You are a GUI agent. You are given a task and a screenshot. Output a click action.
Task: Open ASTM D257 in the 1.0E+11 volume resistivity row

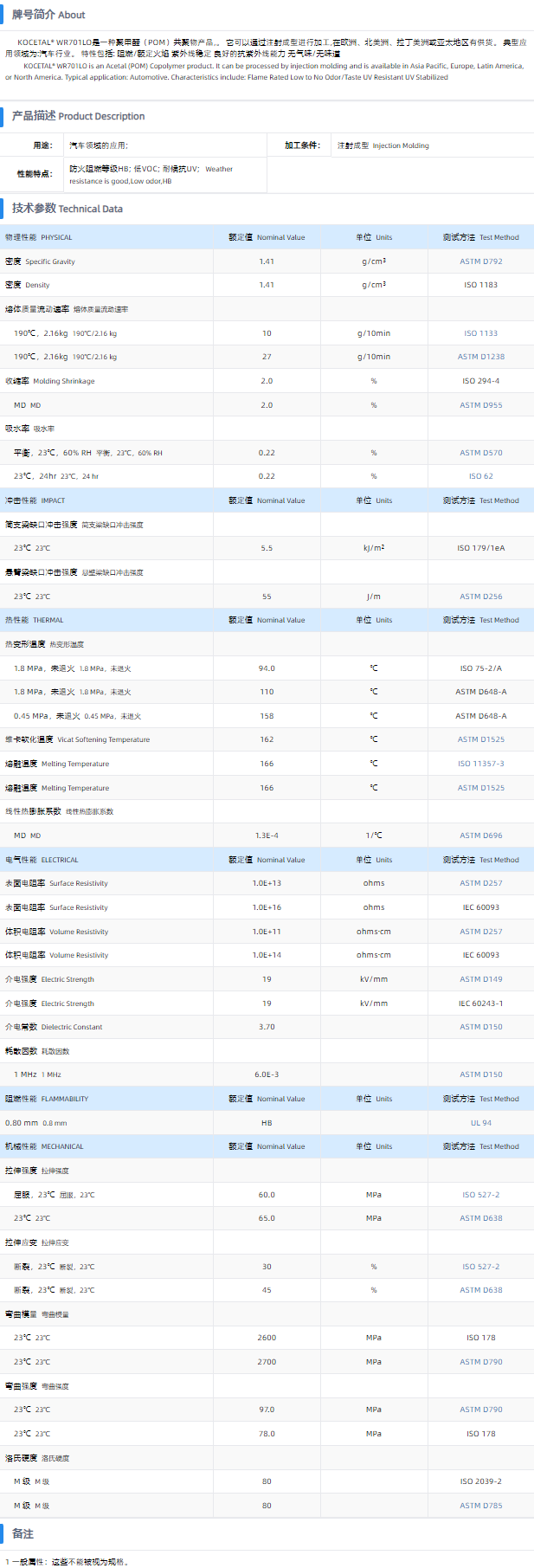(480, 932)
